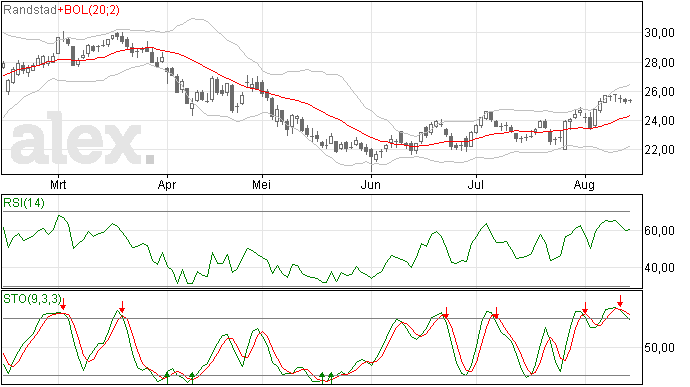Screen dimensions: 690x387
Task: Click the STO(9,3,3) panel label
Action: pyautogui.click(x=31, y=299)
